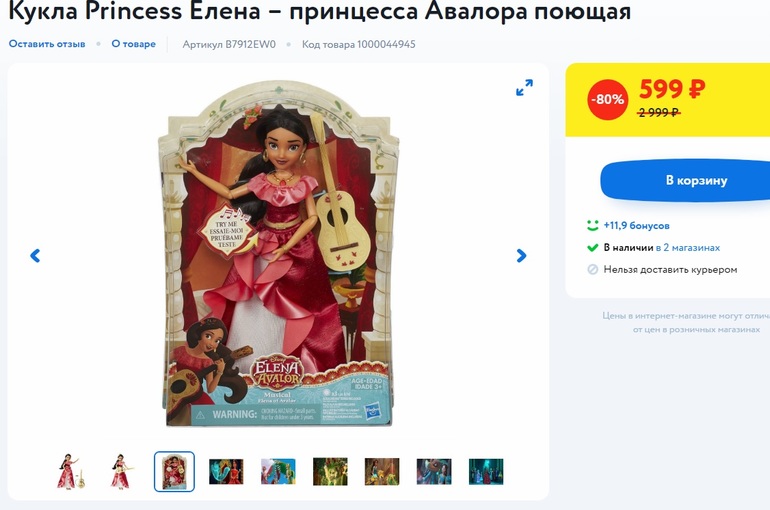Image resolution: width=770 pixels, height=510 pixels.
Task: Click the no courier delivery icon
Action: pos(593,269)
